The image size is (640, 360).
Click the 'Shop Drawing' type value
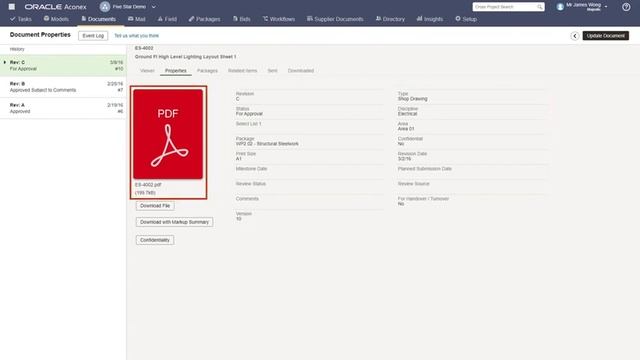(x=412, y=99)
